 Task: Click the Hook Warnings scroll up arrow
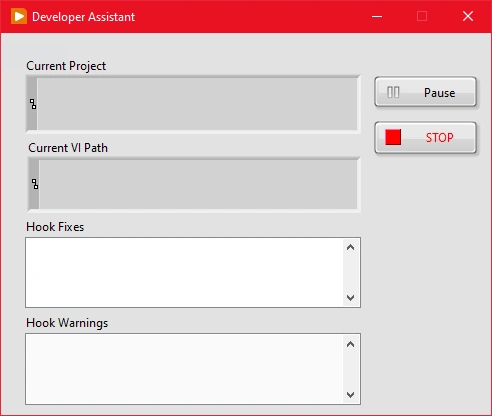(350, 344)
